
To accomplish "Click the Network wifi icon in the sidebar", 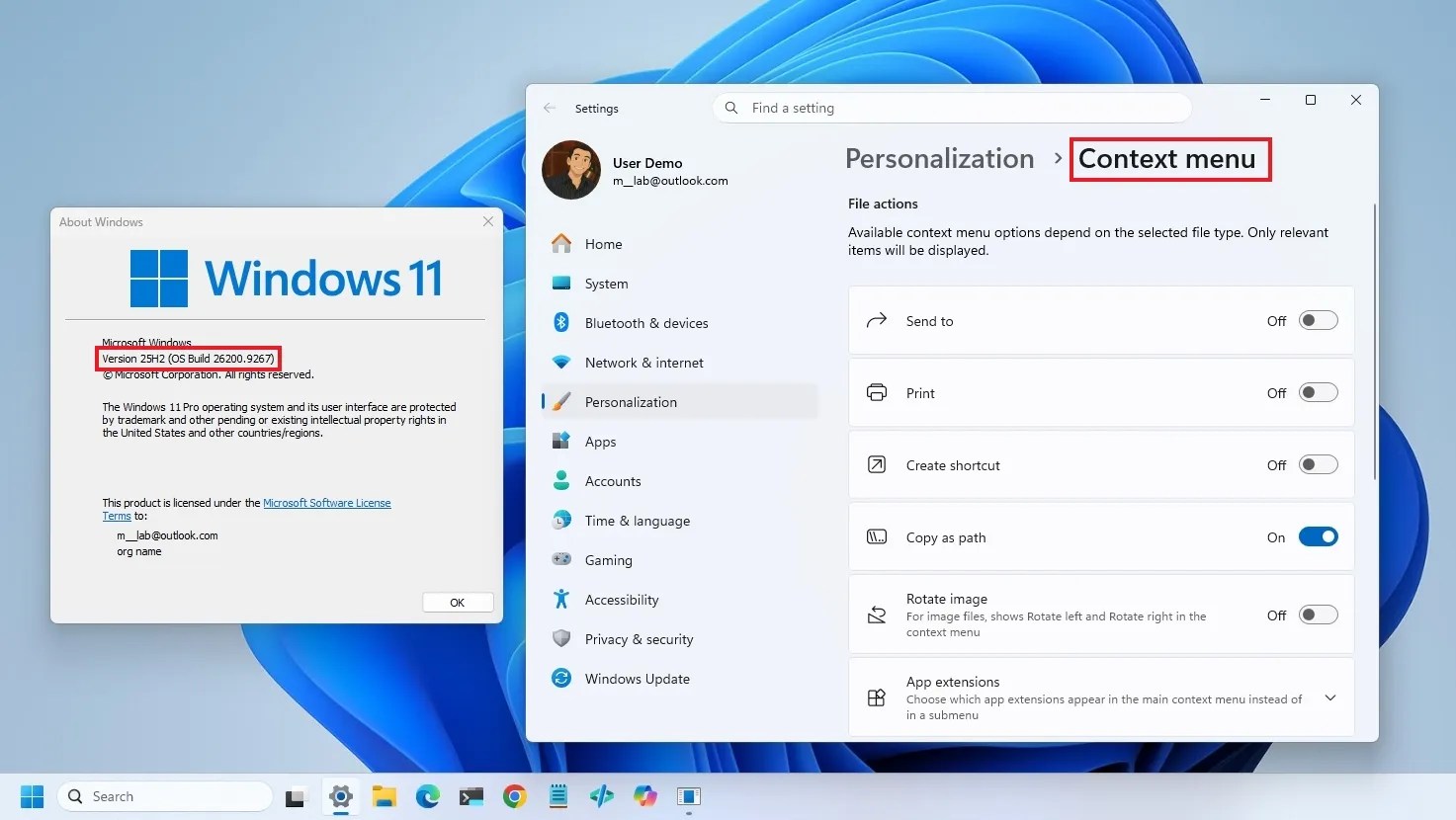I will (561, 363).
